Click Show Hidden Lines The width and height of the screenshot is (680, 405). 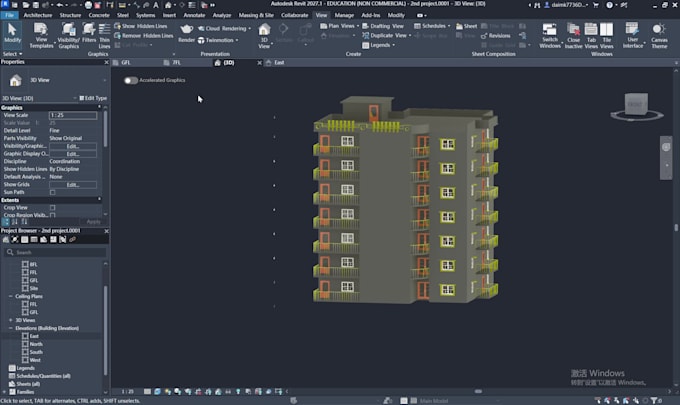(141, 26)
